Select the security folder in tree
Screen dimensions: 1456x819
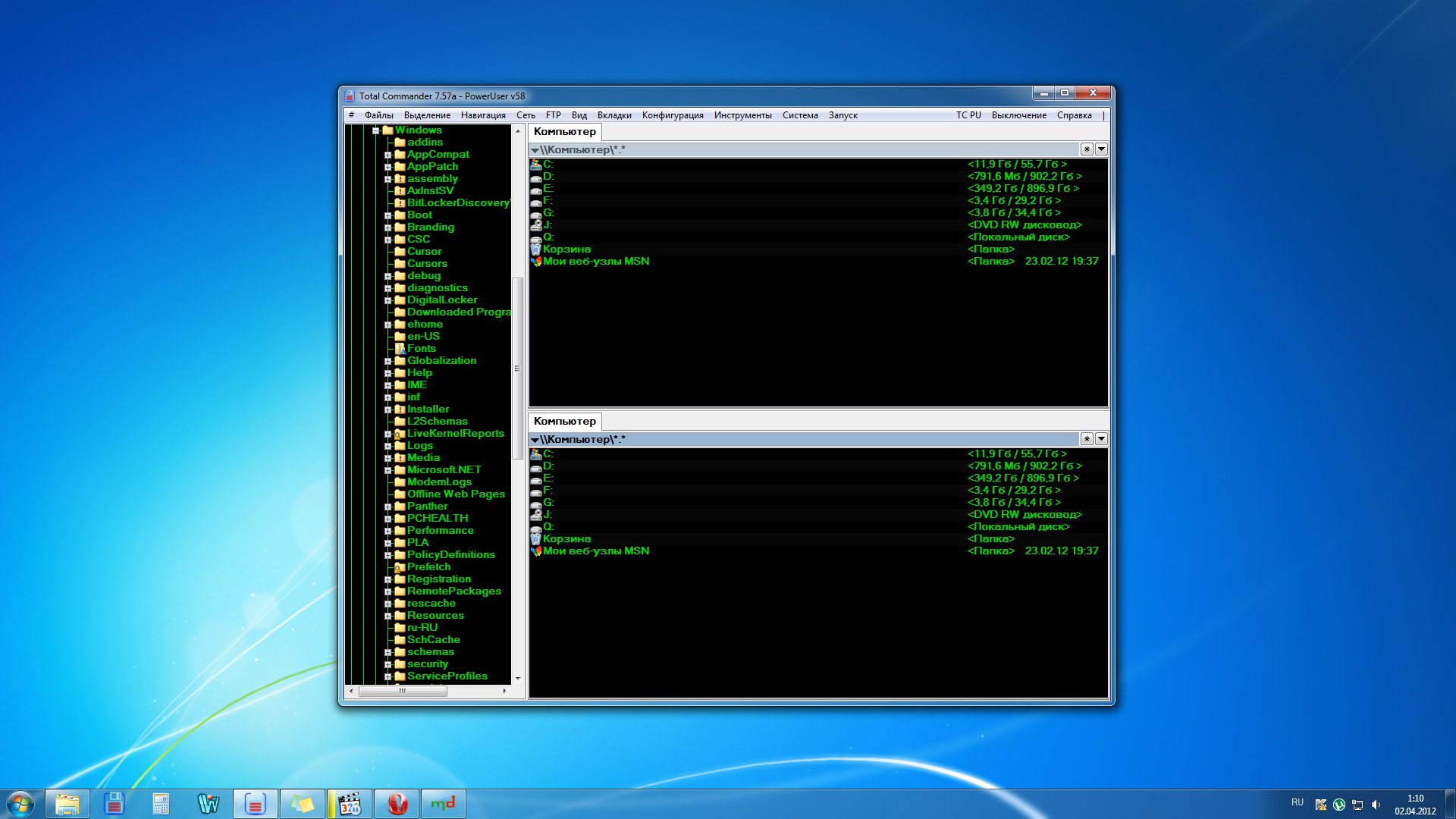click(x=427, y=664)
